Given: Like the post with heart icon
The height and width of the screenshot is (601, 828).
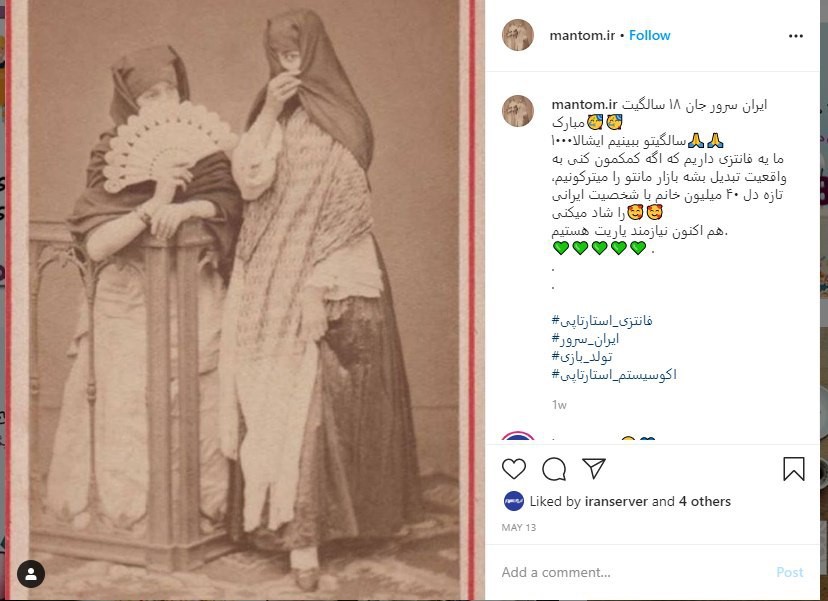Looking at the screenshot, I should pos(514,468).
